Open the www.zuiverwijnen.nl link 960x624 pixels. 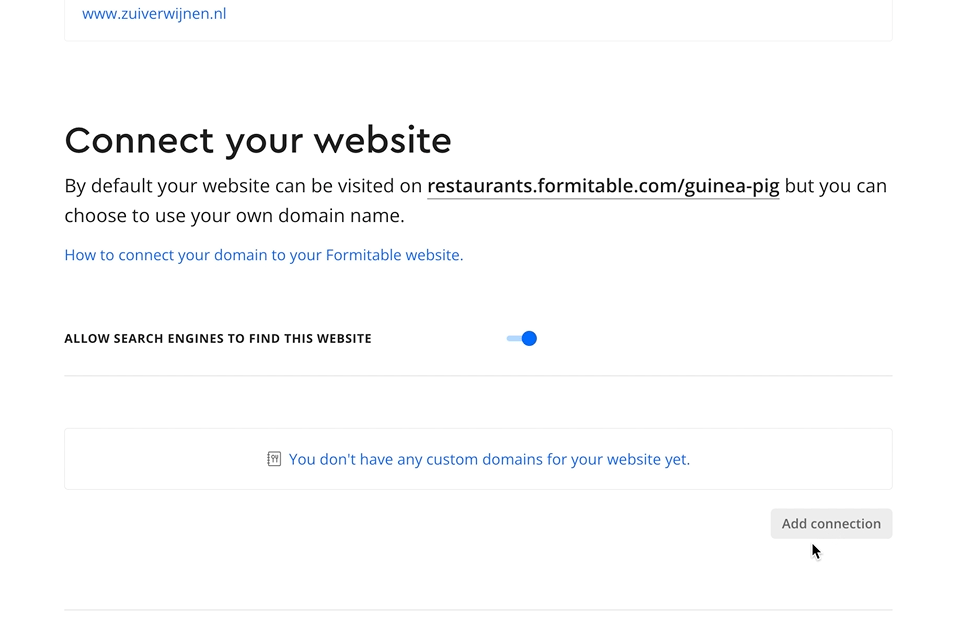pos(154,13)
